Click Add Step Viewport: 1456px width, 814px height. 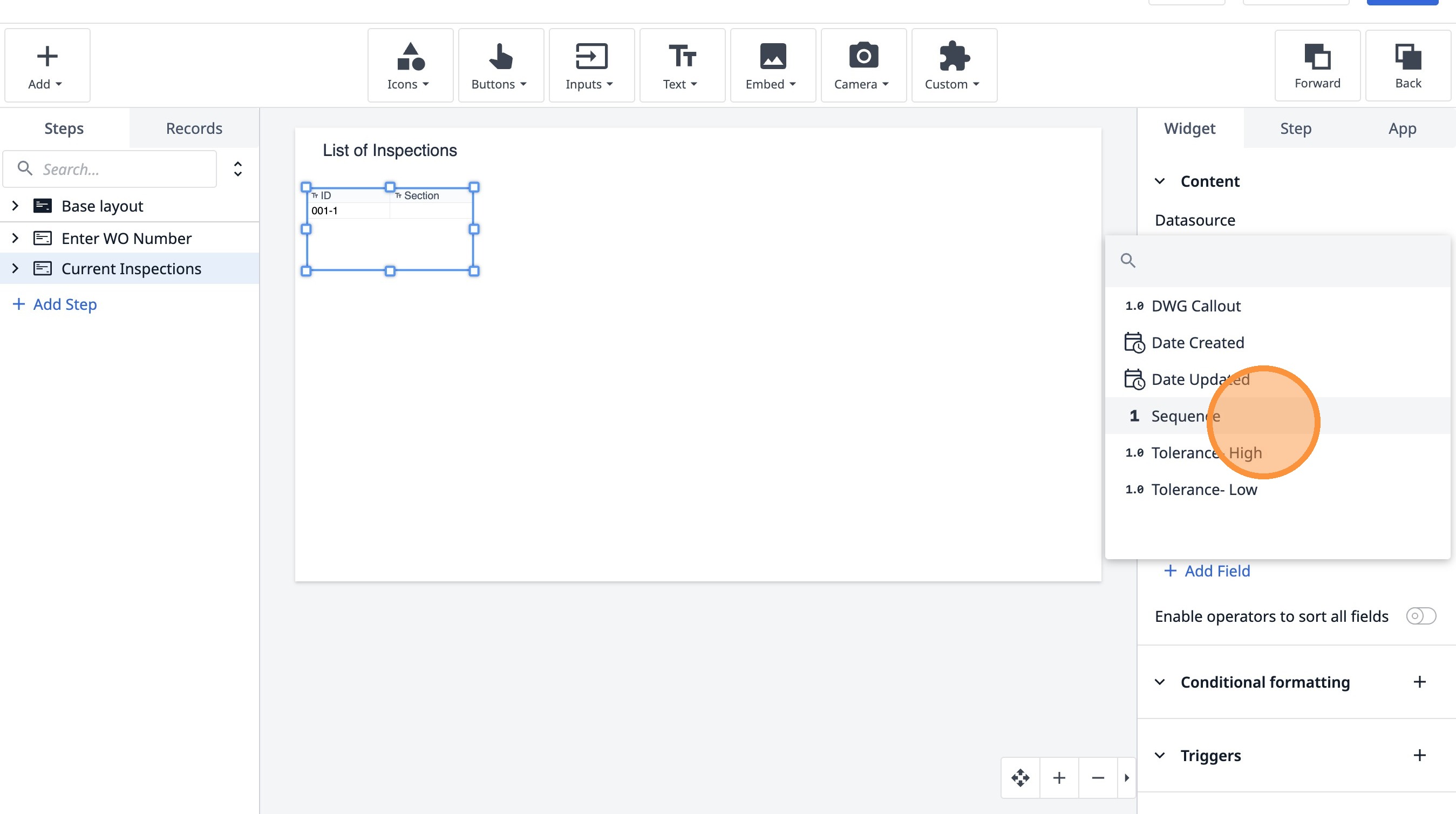(55, 304)
